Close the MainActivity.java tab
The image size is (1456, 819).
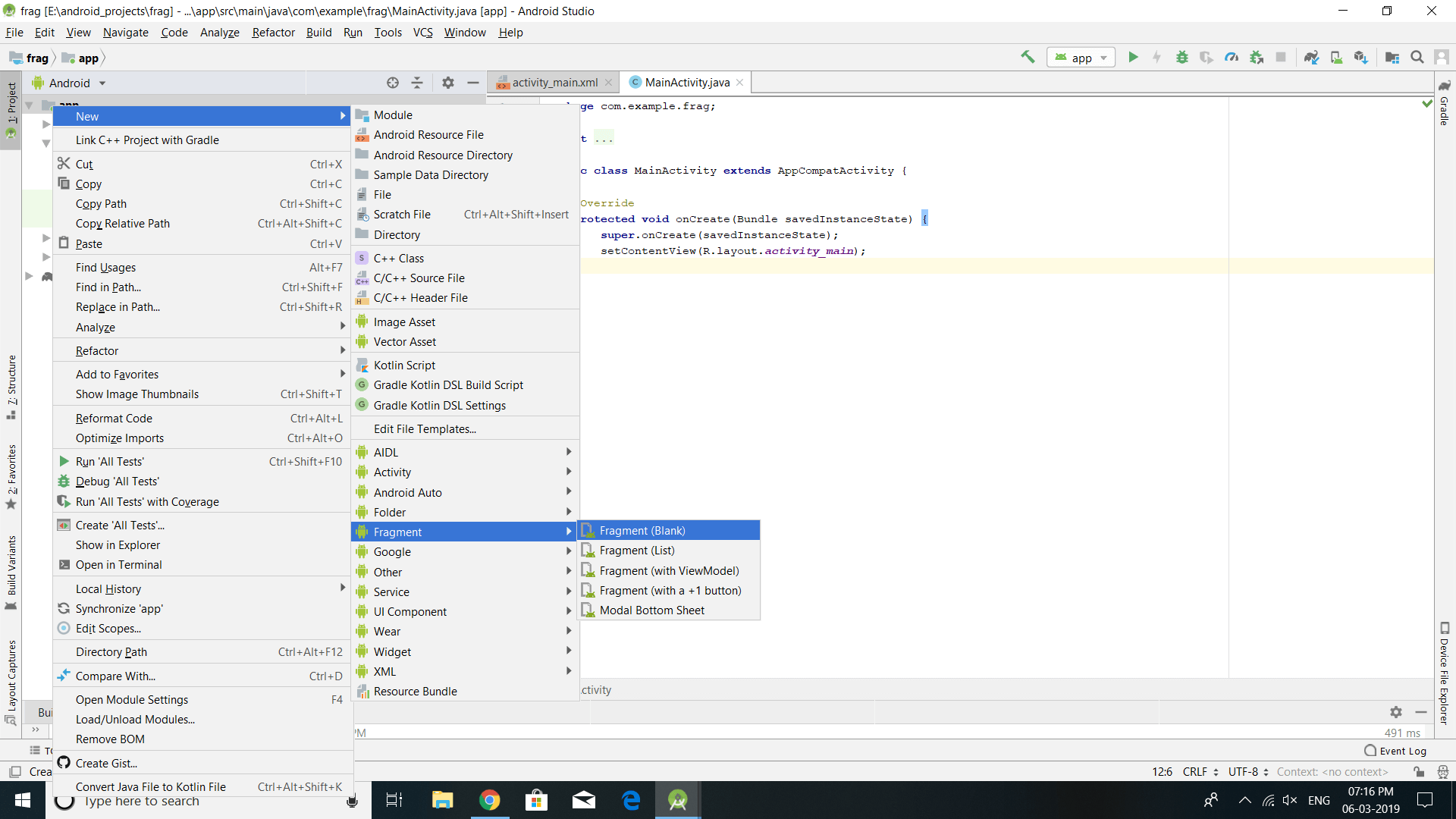click(x=739, y=83)
